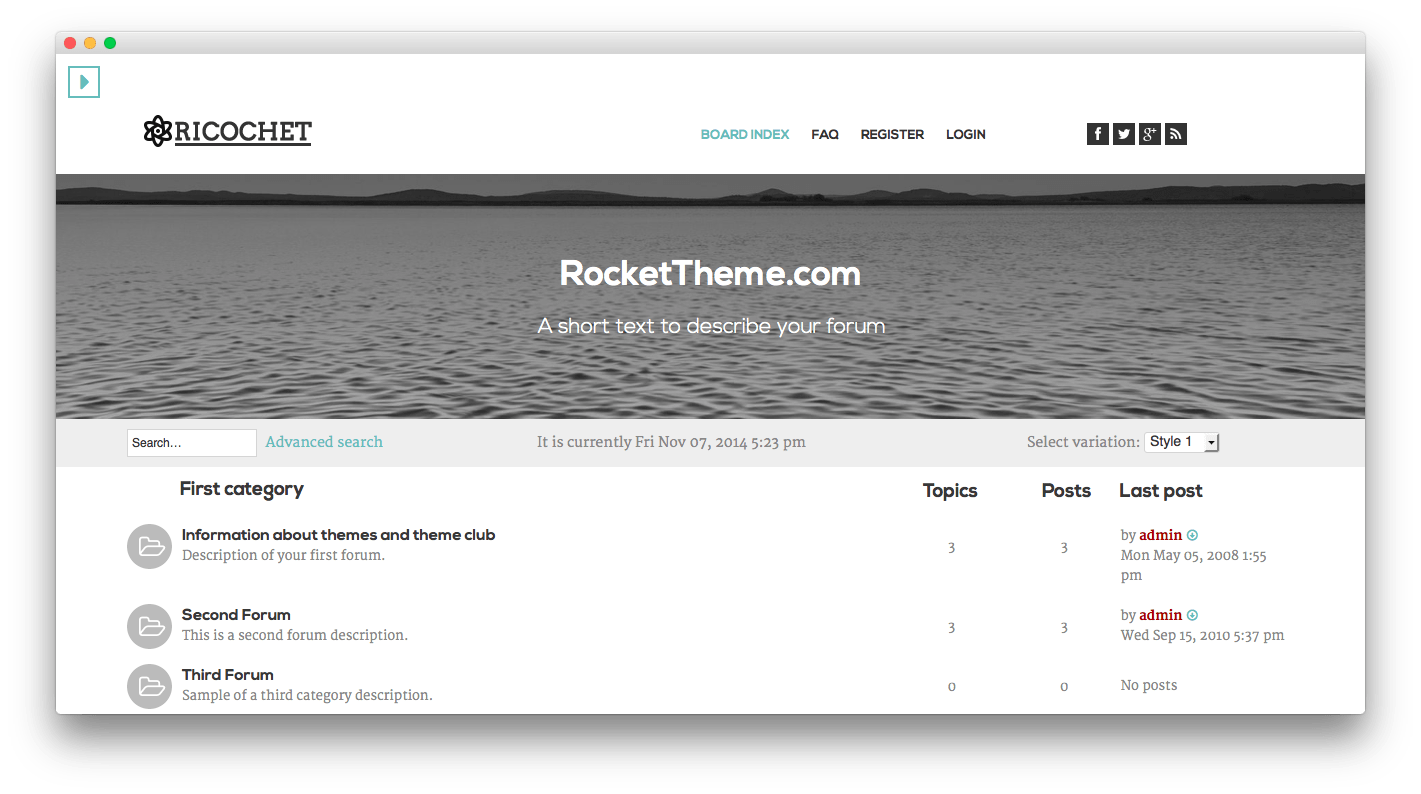Open Third Forum link
The width and height of the screenshot is (1421, 794).
click(228, 674)
